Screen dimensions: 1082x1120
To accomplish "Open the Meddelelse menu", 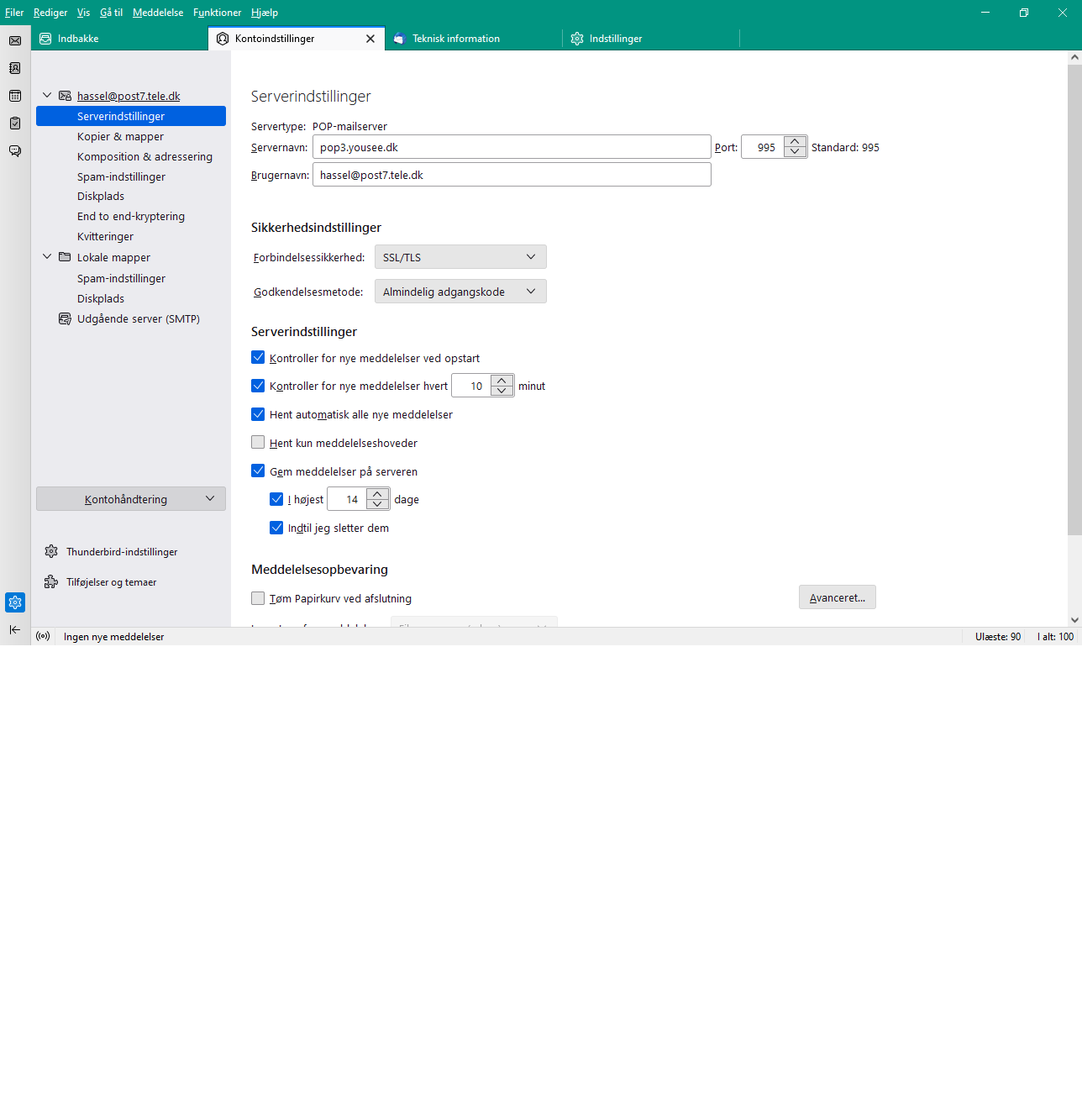I will [158, 13].
